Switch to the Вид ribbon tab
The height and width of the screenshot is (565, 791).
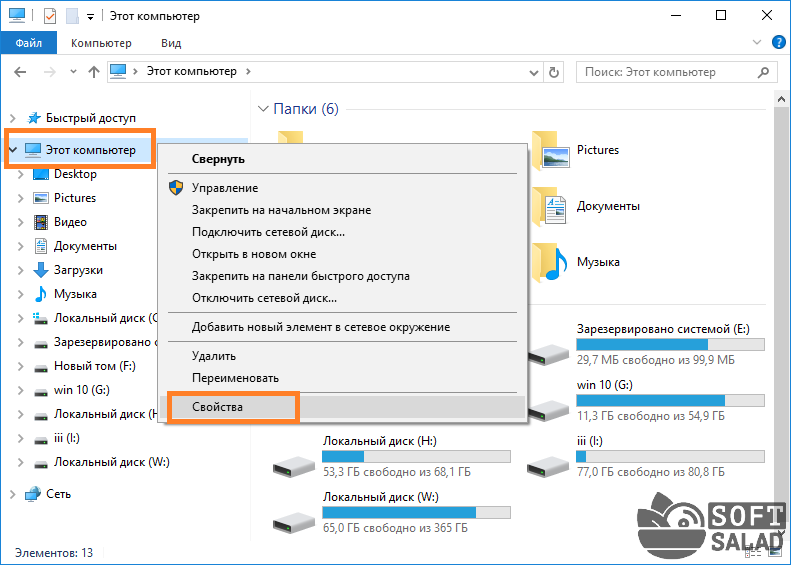pos(171,43)
